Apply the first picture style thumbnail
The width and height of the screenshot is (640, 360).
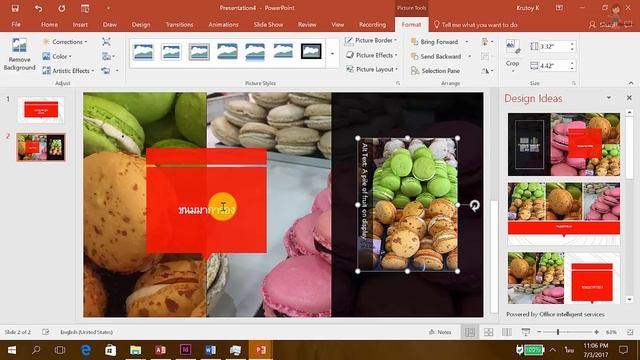pyautogui.click(x=143, y=52)
